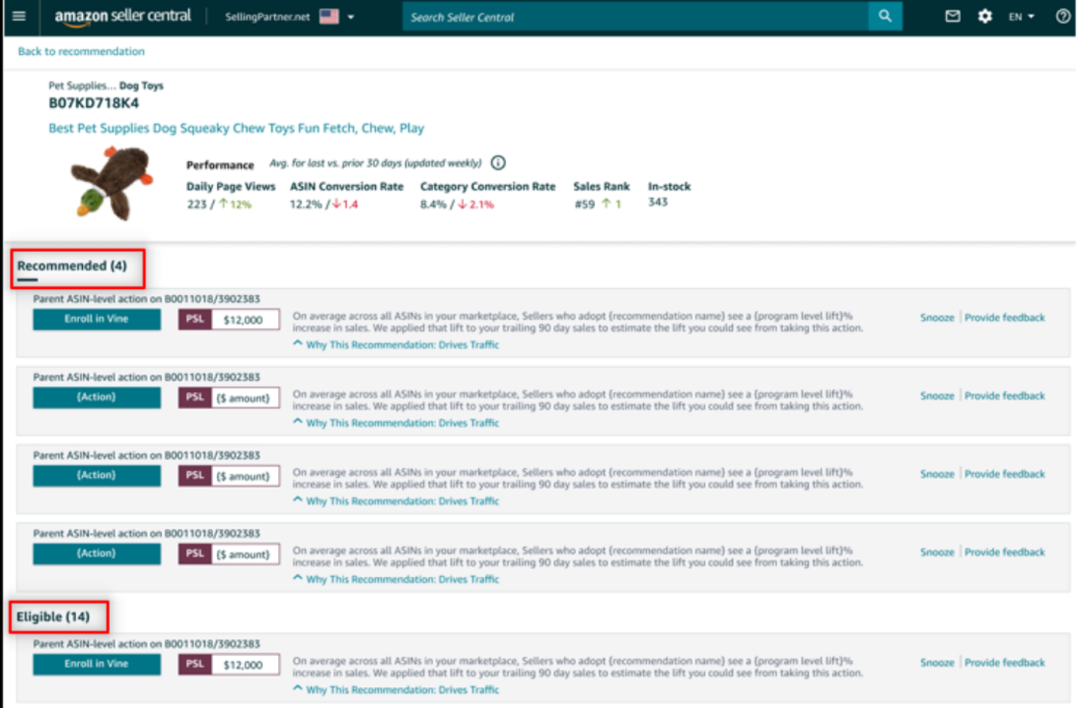Click ASIN Conversion Rate value 12.2%
This screenshot has width=1080, height=708.
click(305, 205)
